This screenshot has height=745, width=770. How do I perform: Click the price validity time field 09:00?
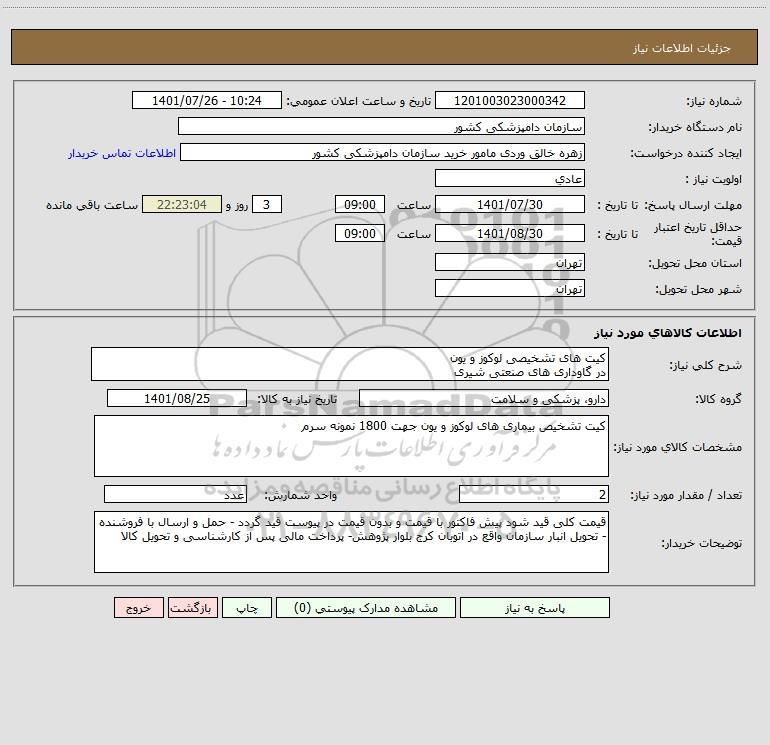pos(359,233)
